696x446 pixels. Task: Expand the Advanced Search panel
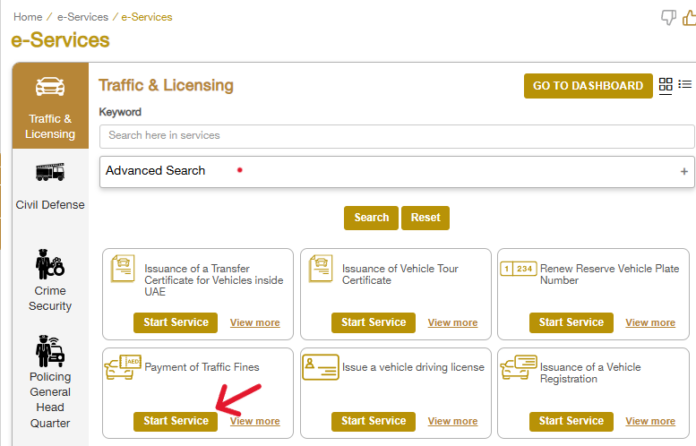(684, 171)
